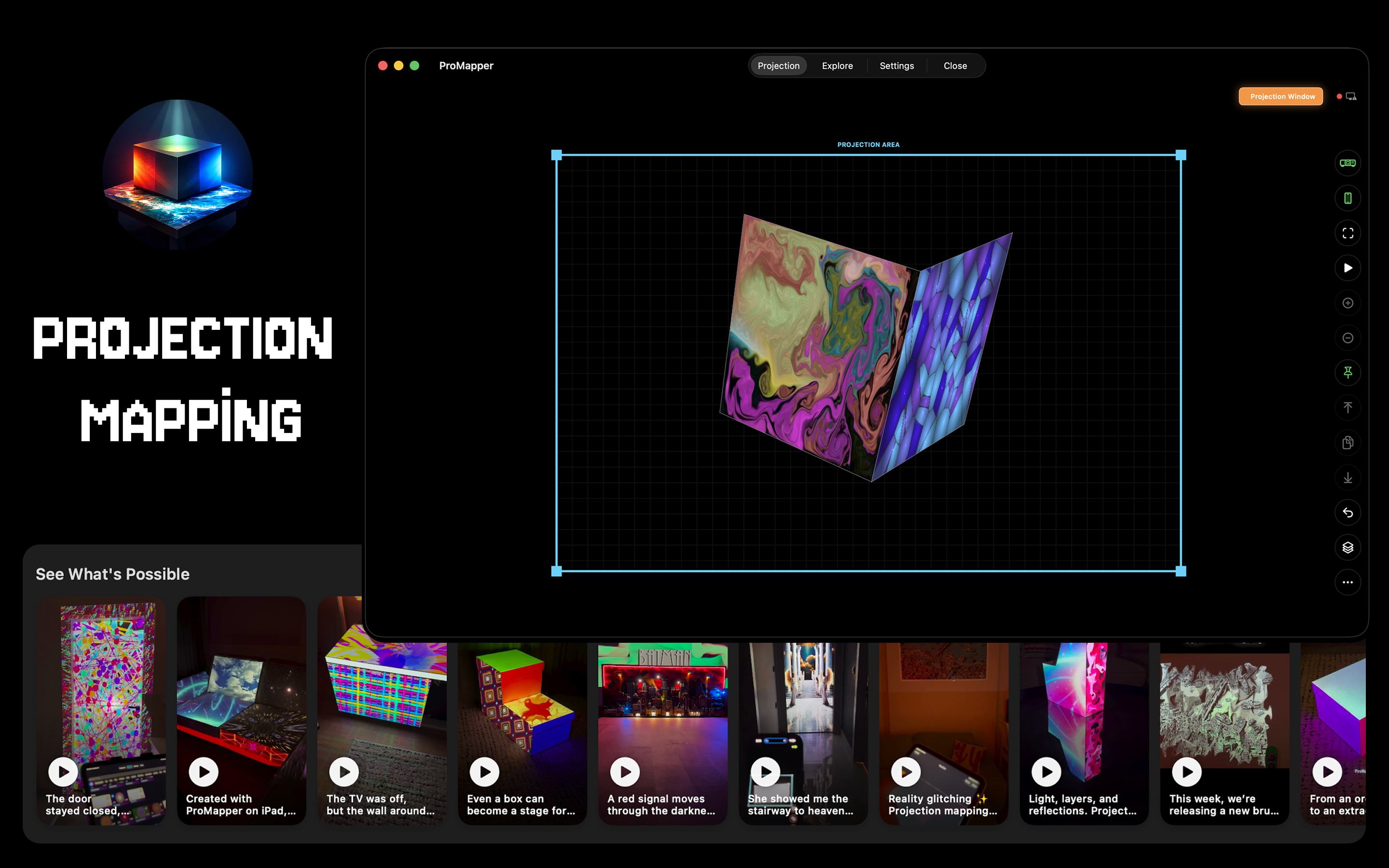Screen dimensions: 1389x868
Task: Click the bring-to-top arrow icon
Action: [x=1347, y=407]
